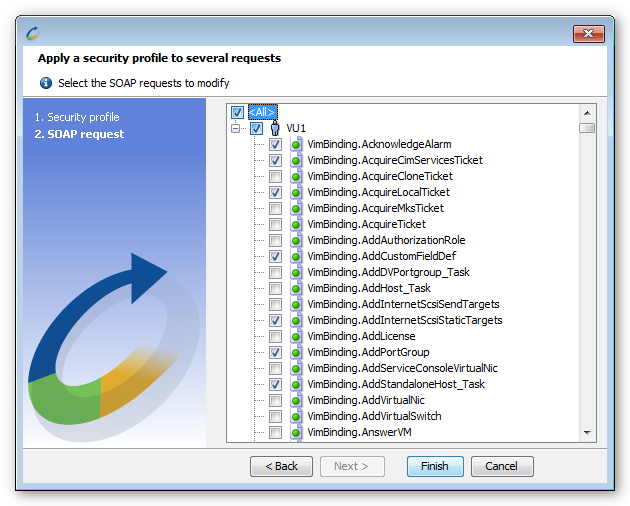This screenshot has width=630, height=506.
Task: Uncheck VimBinding.AddStandaloneHost_Task checkbox
Action: (275, 384)
